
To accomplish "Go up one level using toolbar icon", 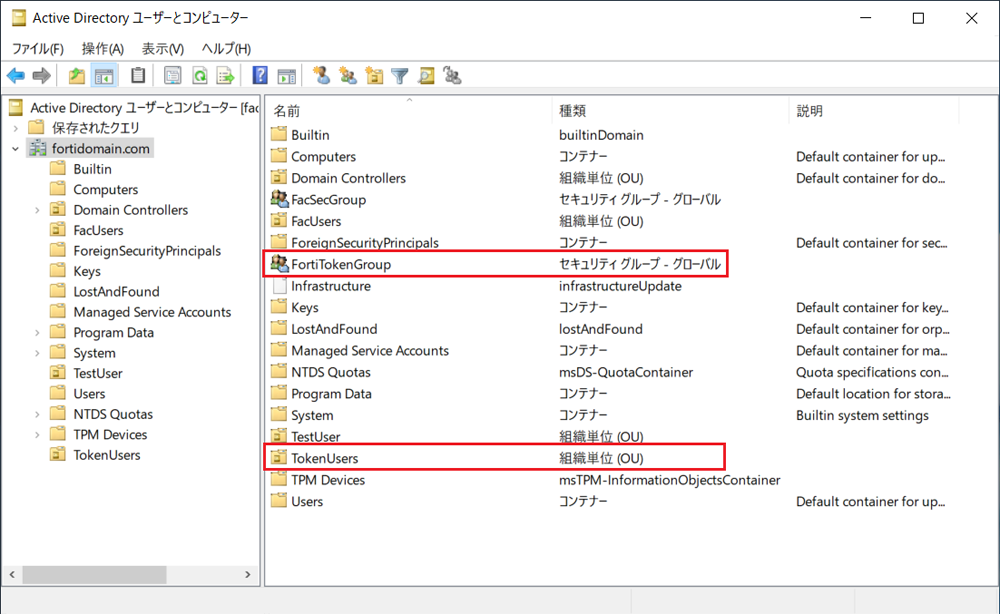I will point(77,76).
